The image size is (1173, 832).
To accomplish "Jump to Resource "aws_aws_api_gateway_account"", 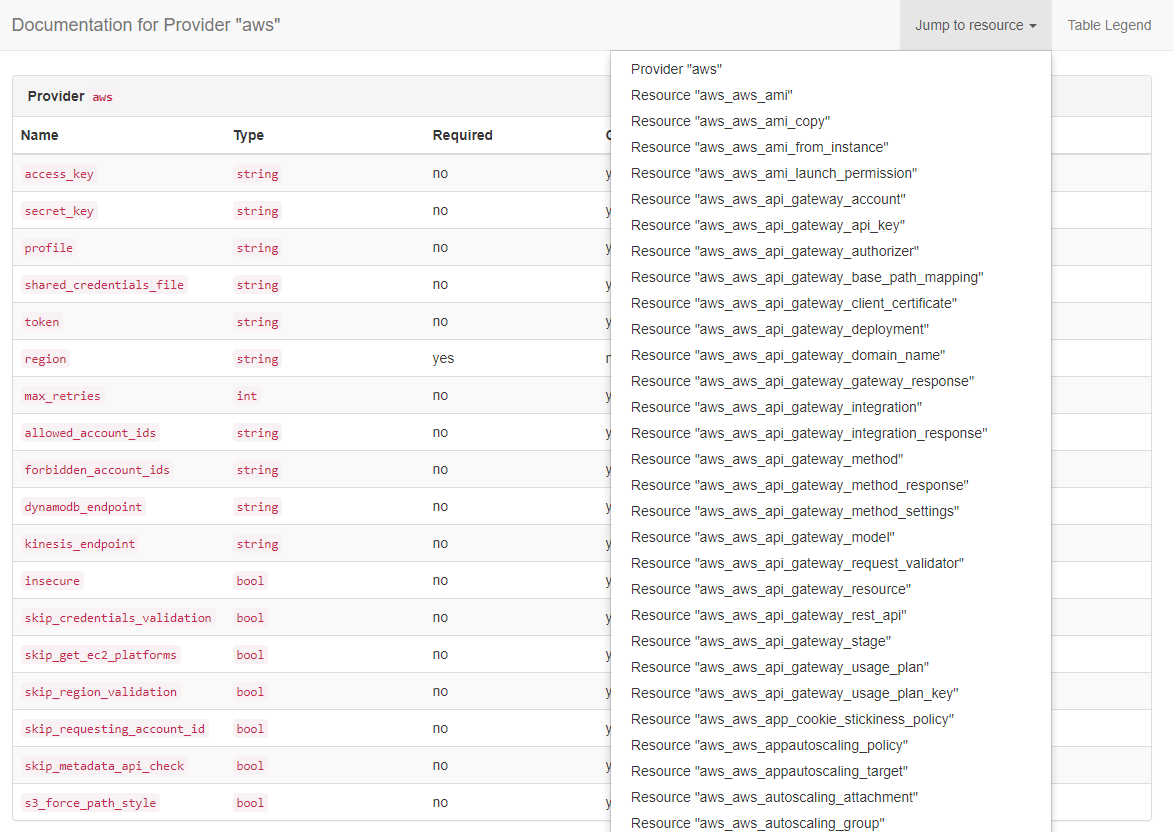I will pos(830,199).
